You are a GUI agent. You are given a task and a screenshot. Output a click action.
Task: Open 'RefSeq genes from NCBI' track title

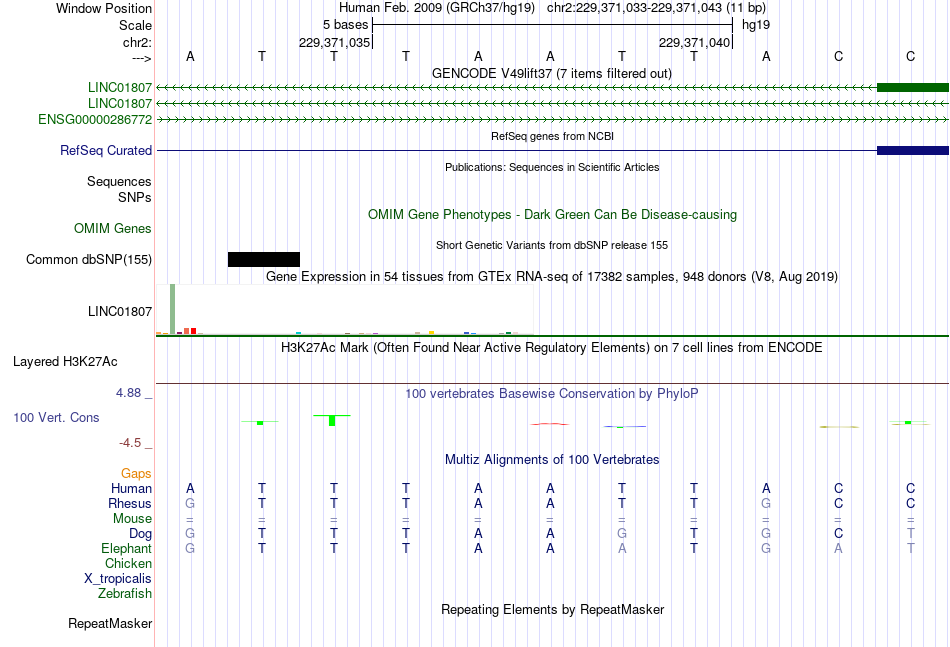coord(552,136)
